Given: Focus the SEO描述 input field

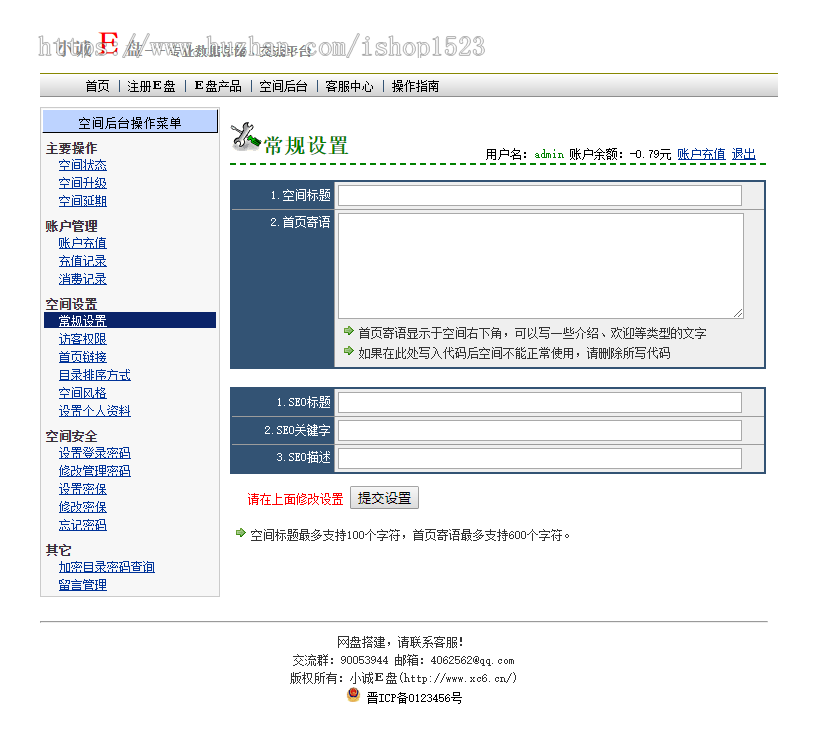Looking at the screenshot, I should pyautogui.click(x=540, y=458).
